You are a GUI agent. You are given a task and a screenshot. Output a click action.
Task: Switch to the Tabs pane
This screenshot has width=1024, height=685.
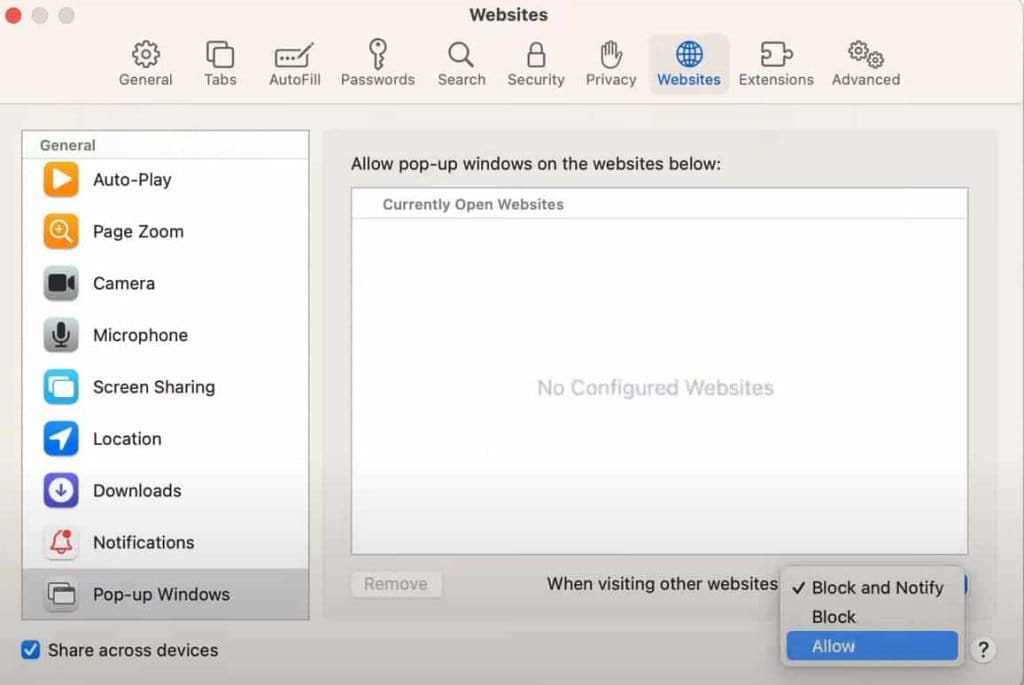pyautogui.click(x=219, y=62)
